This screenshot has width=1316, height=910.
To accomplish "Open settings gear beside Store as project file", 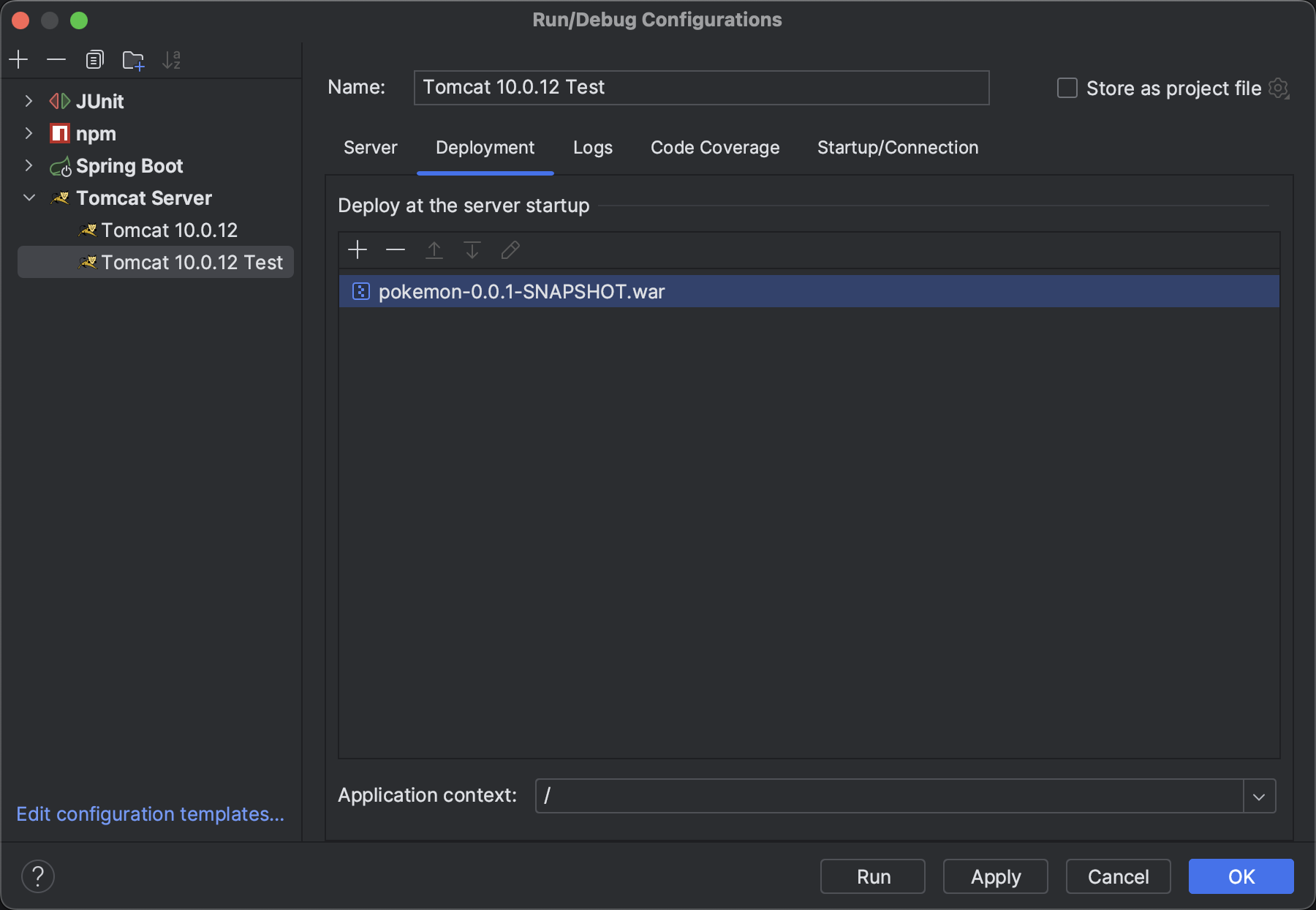I will click(x=1279, y=89).
